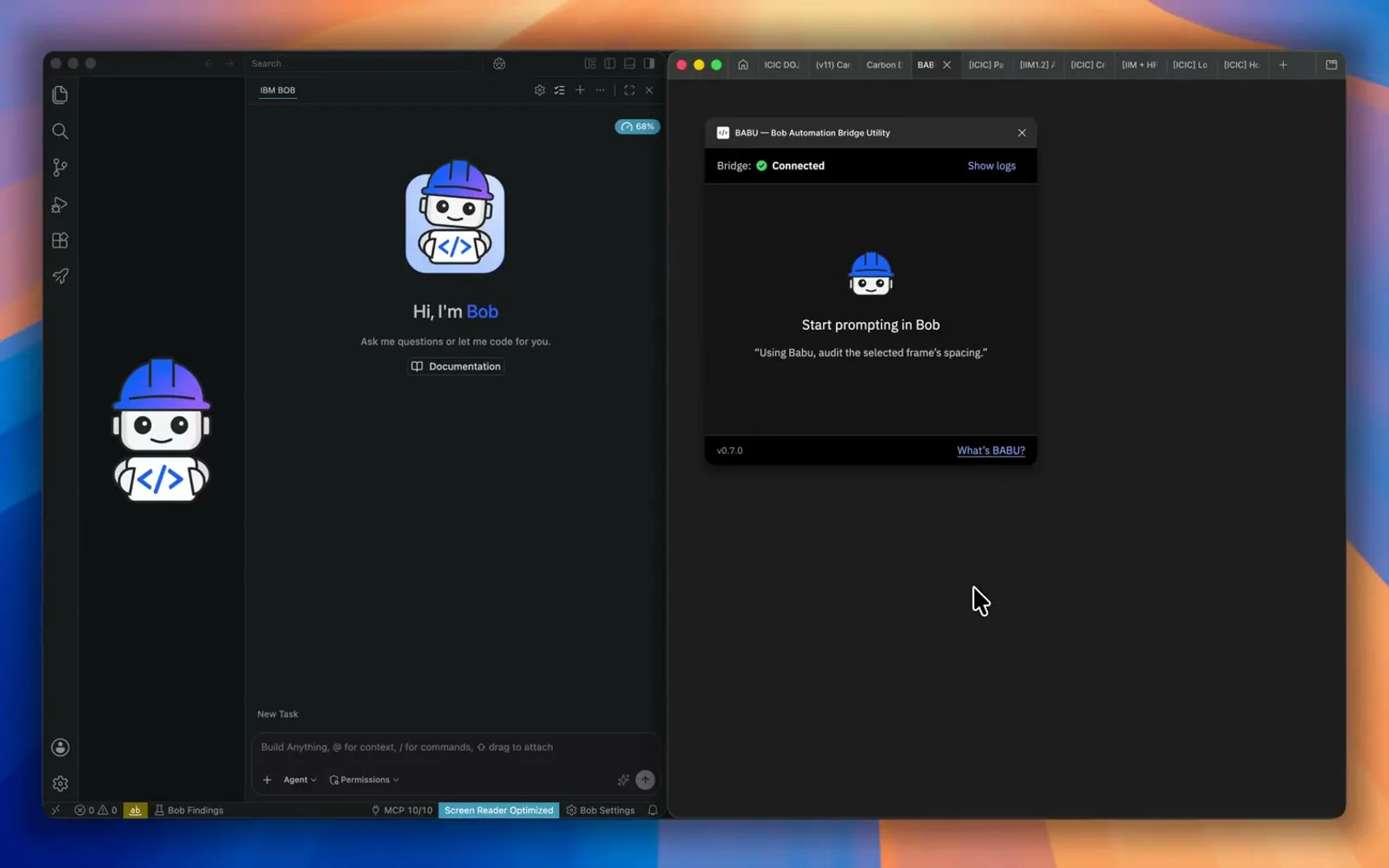Toggle the bottom panel layout icon
The width and height of the screenshot is (1389, 868).
629,63
